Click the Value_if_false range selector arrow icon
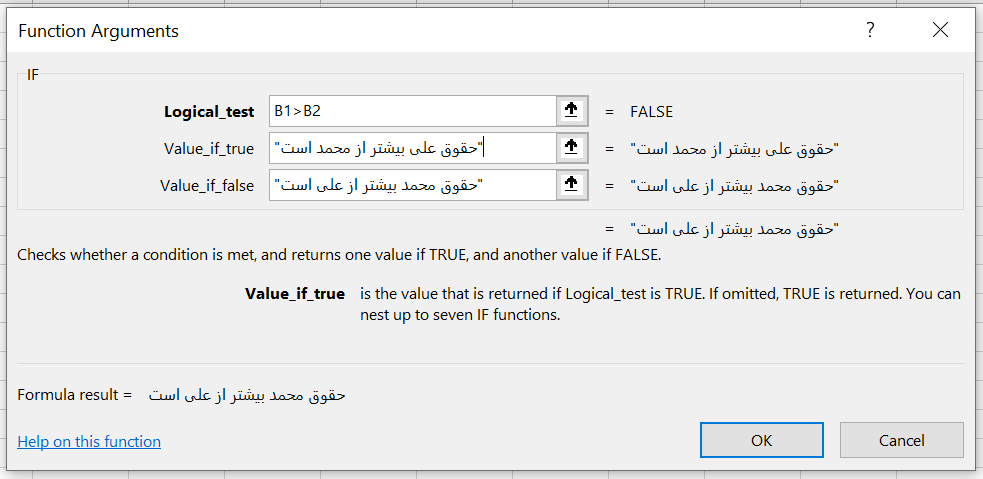Image resolution: width=983 pixels, height=479 pixels. pos(571,184)
